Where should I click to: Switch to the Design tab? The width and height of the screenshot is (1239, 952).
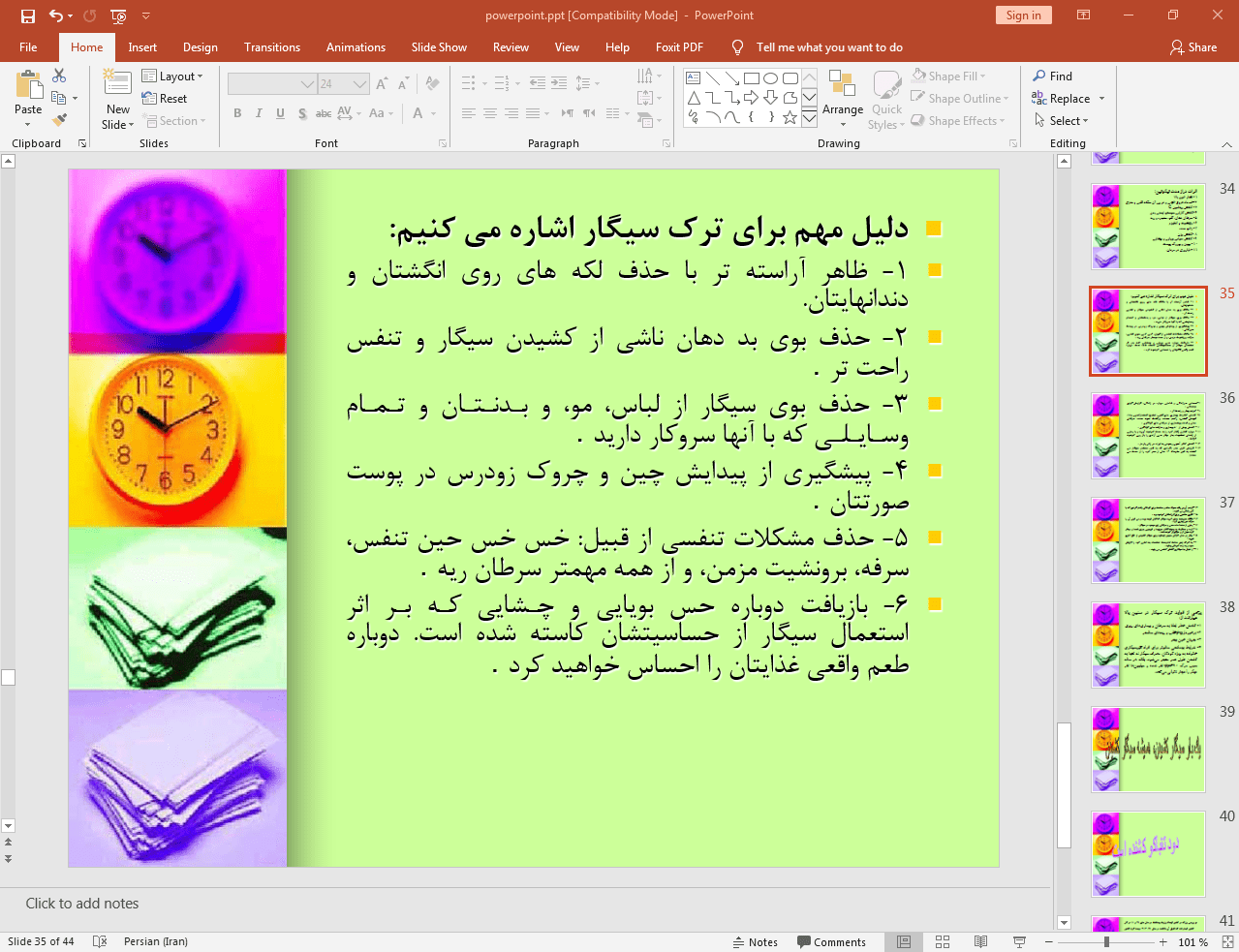point(201,47)
